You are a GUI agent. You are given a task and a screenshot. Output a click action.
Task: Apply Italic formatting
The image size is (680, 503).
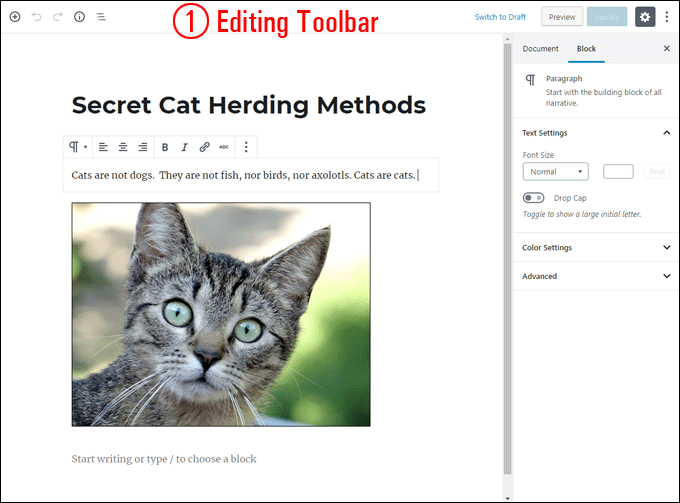184,147
